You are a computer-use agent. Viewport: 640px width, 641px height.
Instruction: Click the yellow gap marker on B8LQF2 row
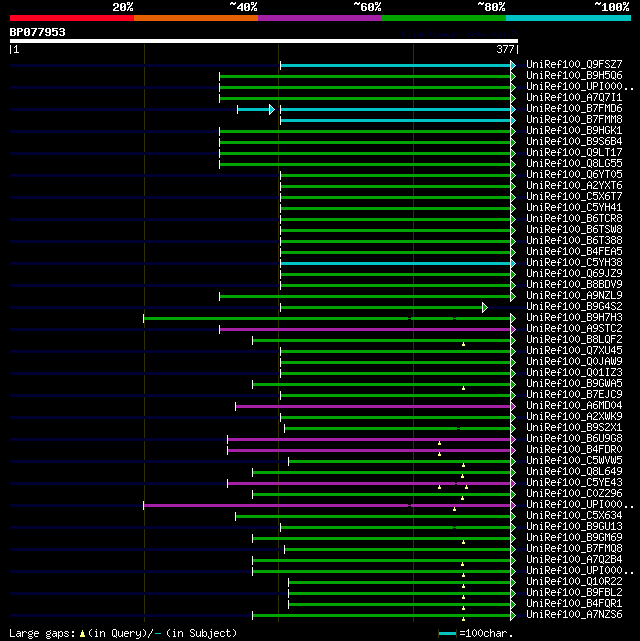click(463, 344)
